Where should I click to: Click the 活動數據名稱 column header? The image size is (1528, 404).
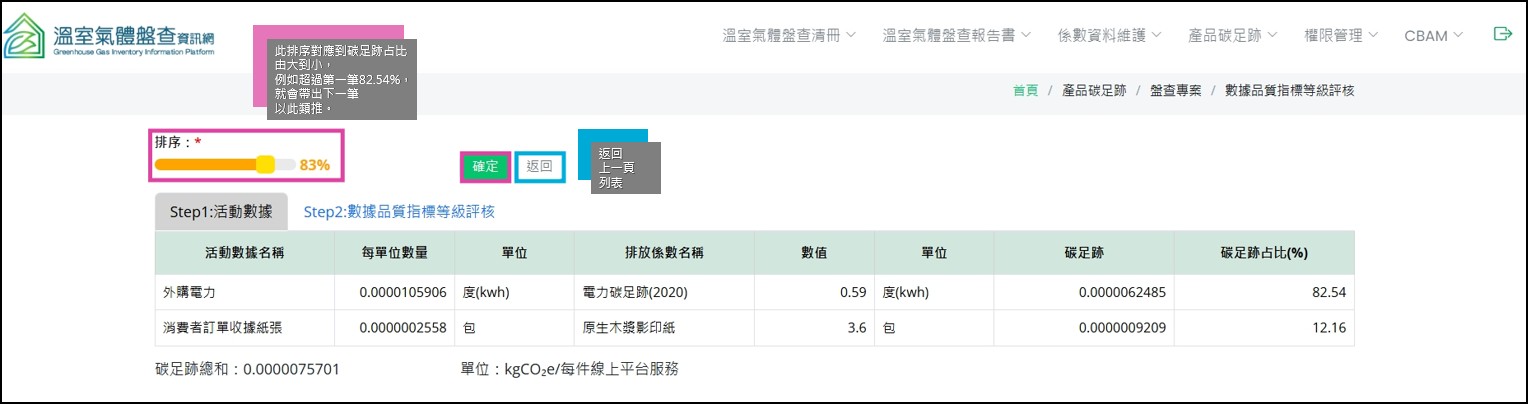244,253
